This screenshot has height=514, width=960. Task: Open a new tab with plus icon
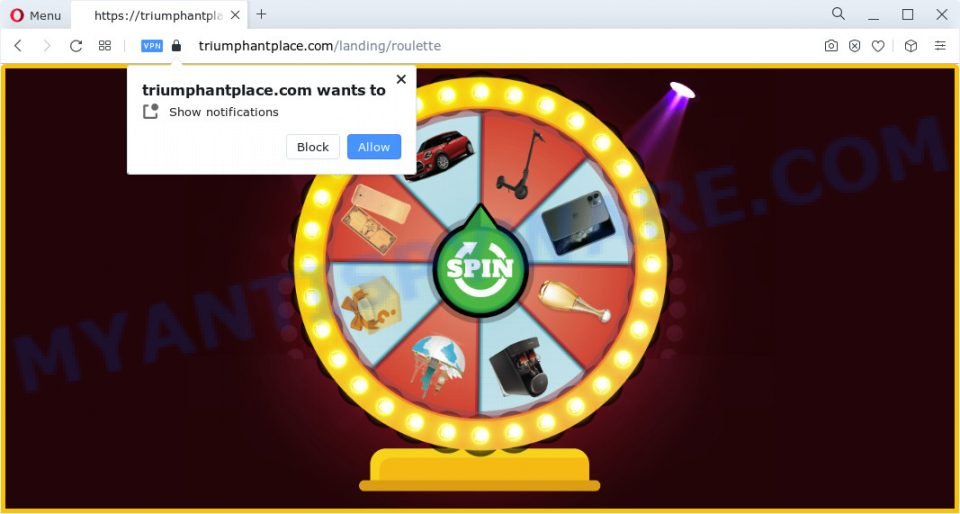261,14
